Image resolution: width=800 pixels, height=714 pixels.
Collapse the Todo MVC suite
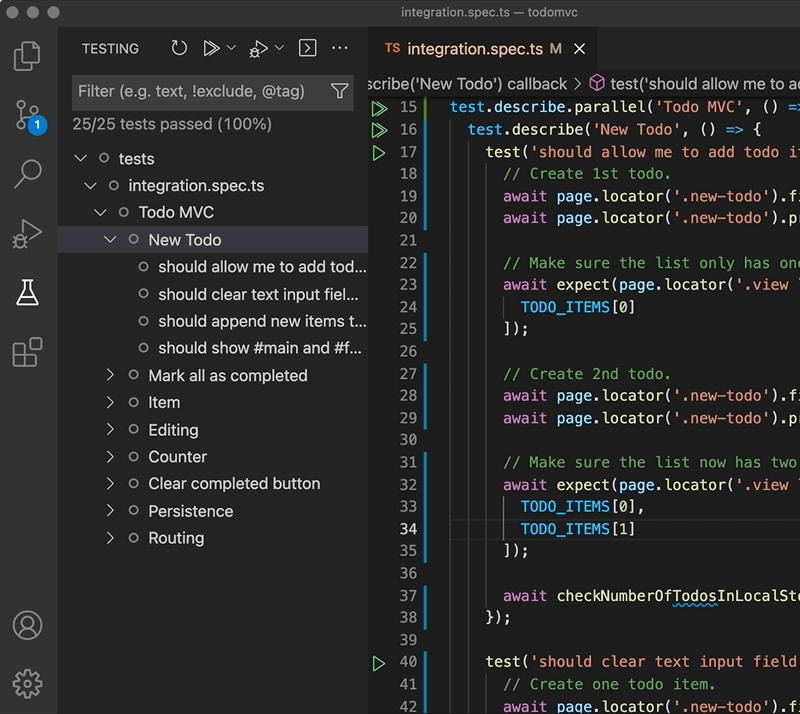[x=101, y=212]
